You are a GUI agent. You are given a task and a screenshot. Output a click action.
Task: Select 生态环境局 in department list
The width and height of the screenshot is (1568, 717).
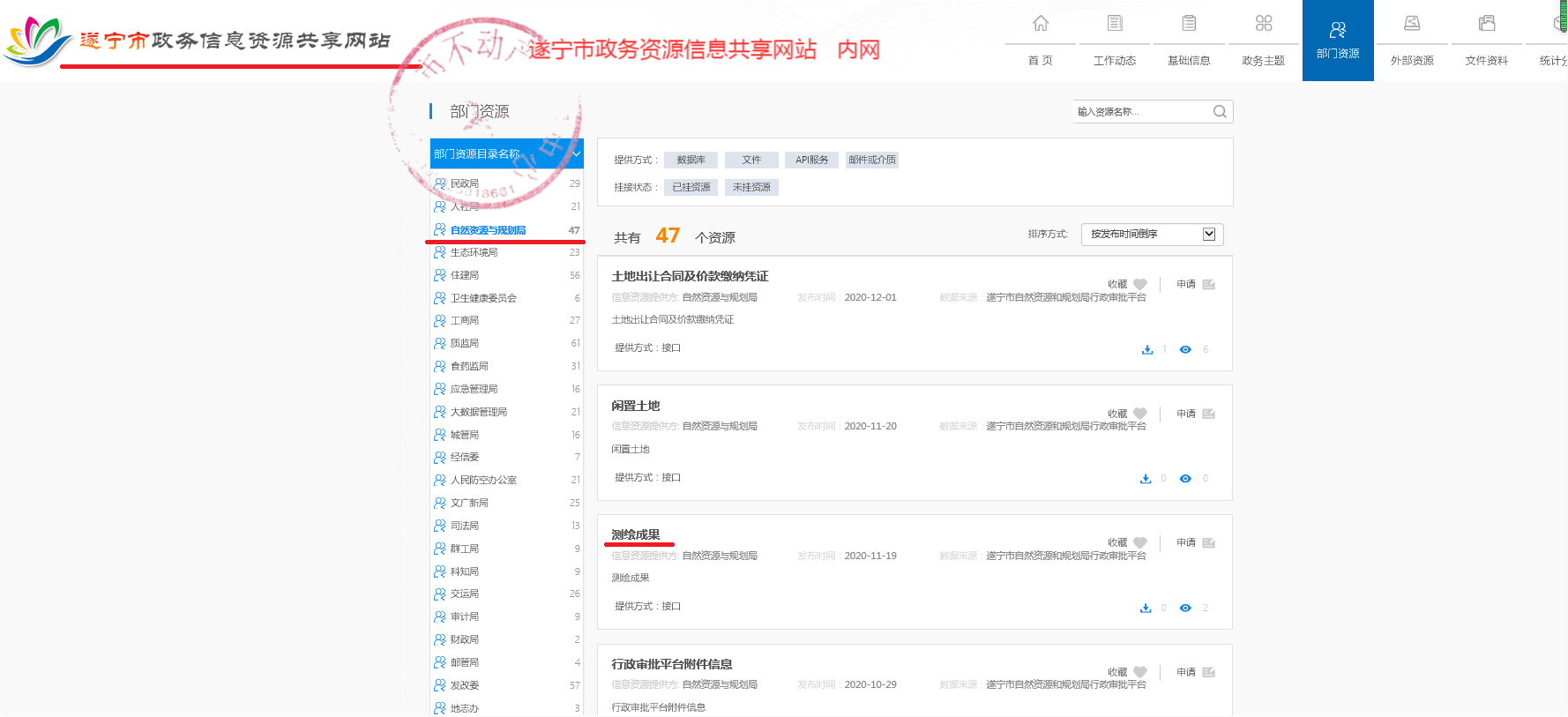pyautogui.click(x=474, y=252)
